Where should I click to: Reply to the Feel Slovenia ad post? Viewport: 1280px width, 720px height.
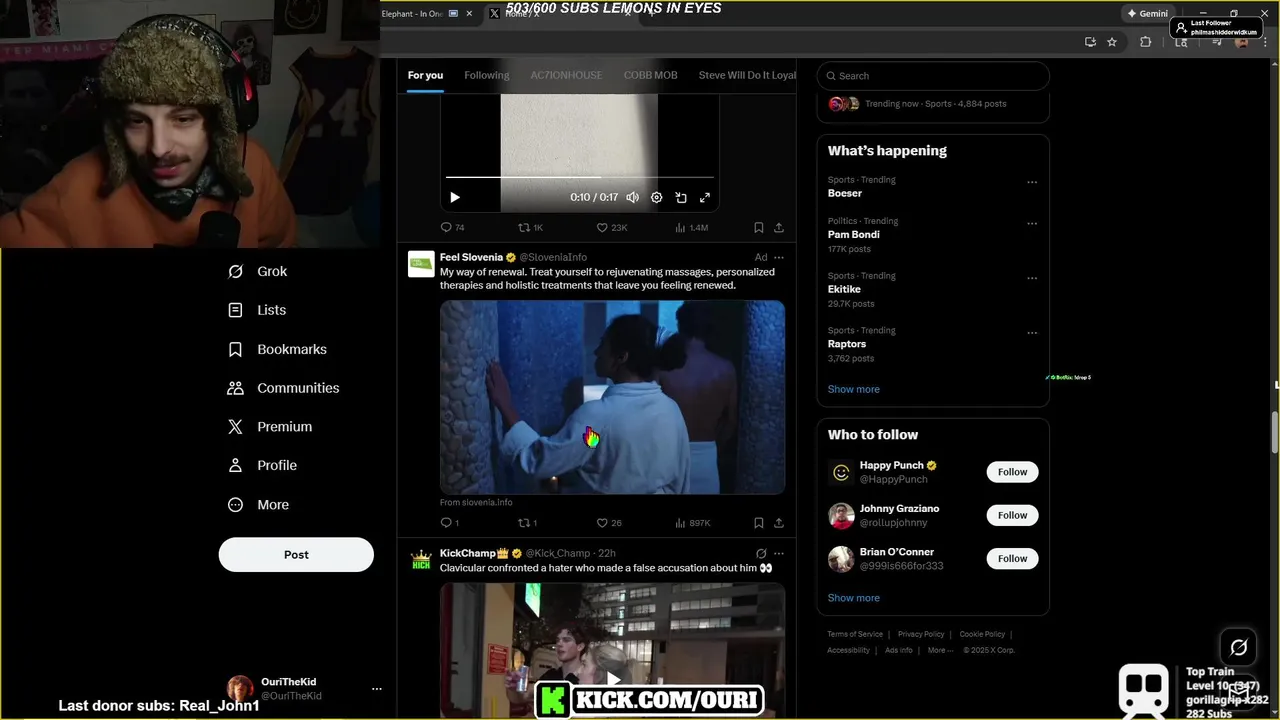click(x=450, y=523)
